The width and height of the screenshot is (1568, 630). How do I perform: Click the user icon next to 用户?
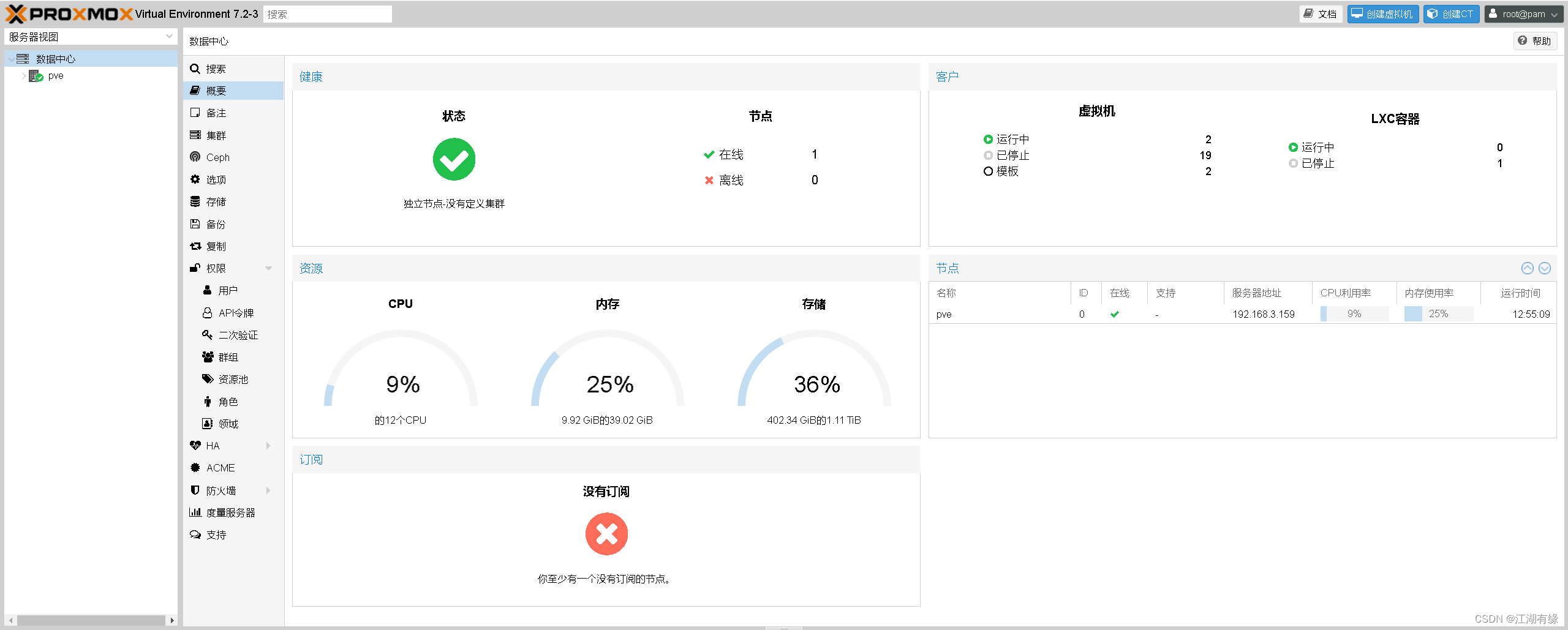pyautogui.click(x=207, y=290)
